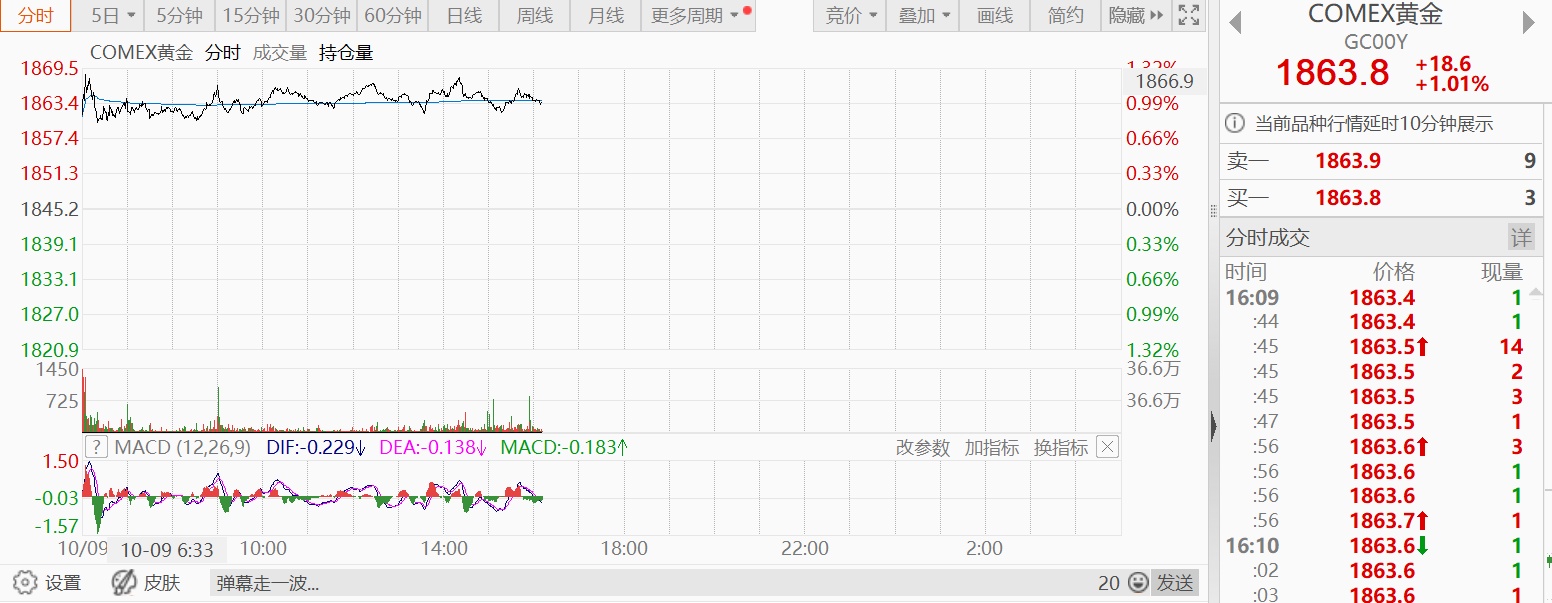Go to previous instrument with left arrow
1552x603 pixels.
click(1235, 24)
